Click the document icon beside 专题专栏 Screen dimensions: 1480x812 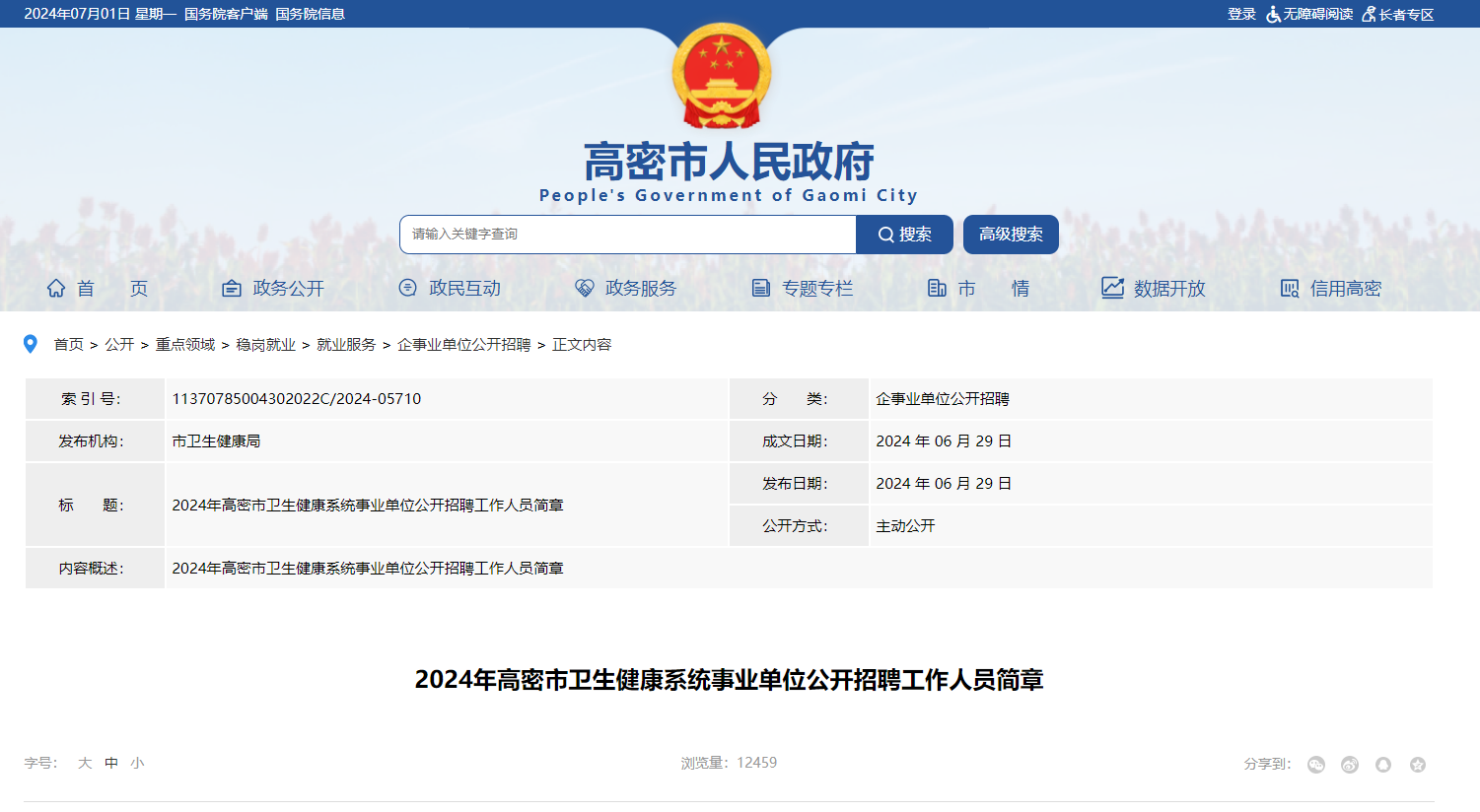(x=760, y=288)
